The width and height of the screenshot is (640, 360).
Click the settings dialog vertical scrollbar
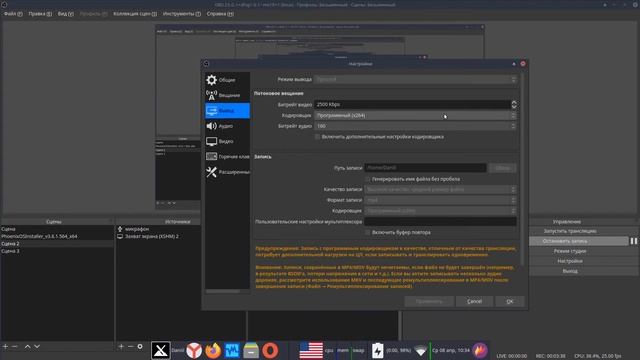pos(522,169)
